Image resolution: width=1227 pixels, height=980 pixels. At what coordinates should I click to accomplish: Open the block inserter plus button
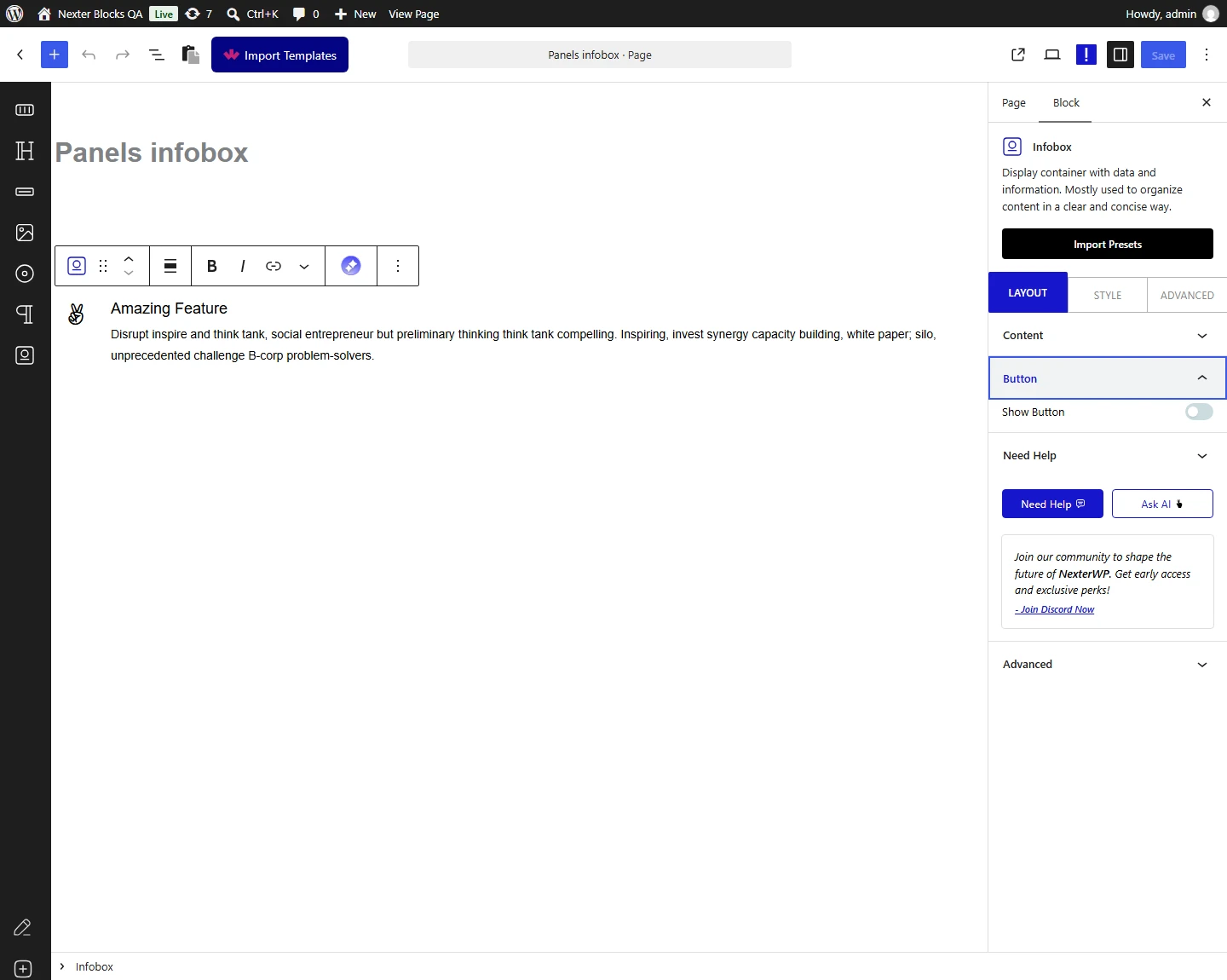[x=55, y=55]
